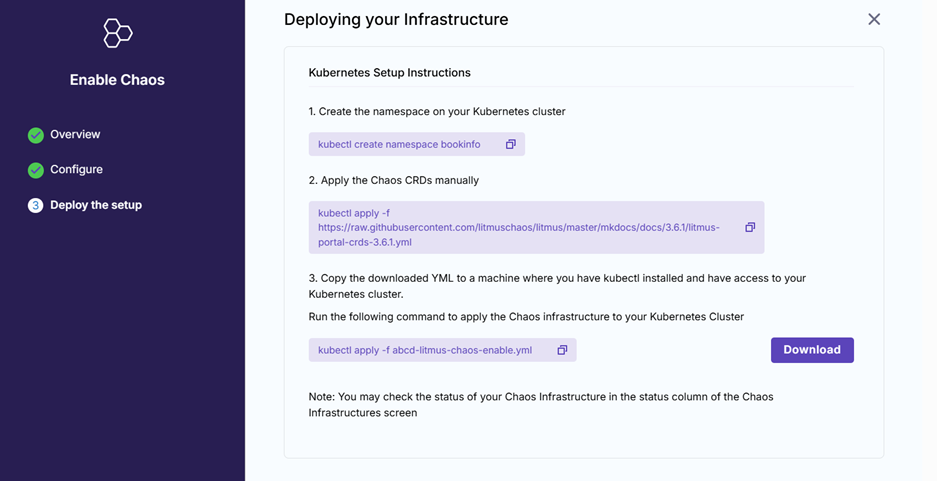
Task: Download the chaos infrastructure YML file
Action: tap(811, 350)
